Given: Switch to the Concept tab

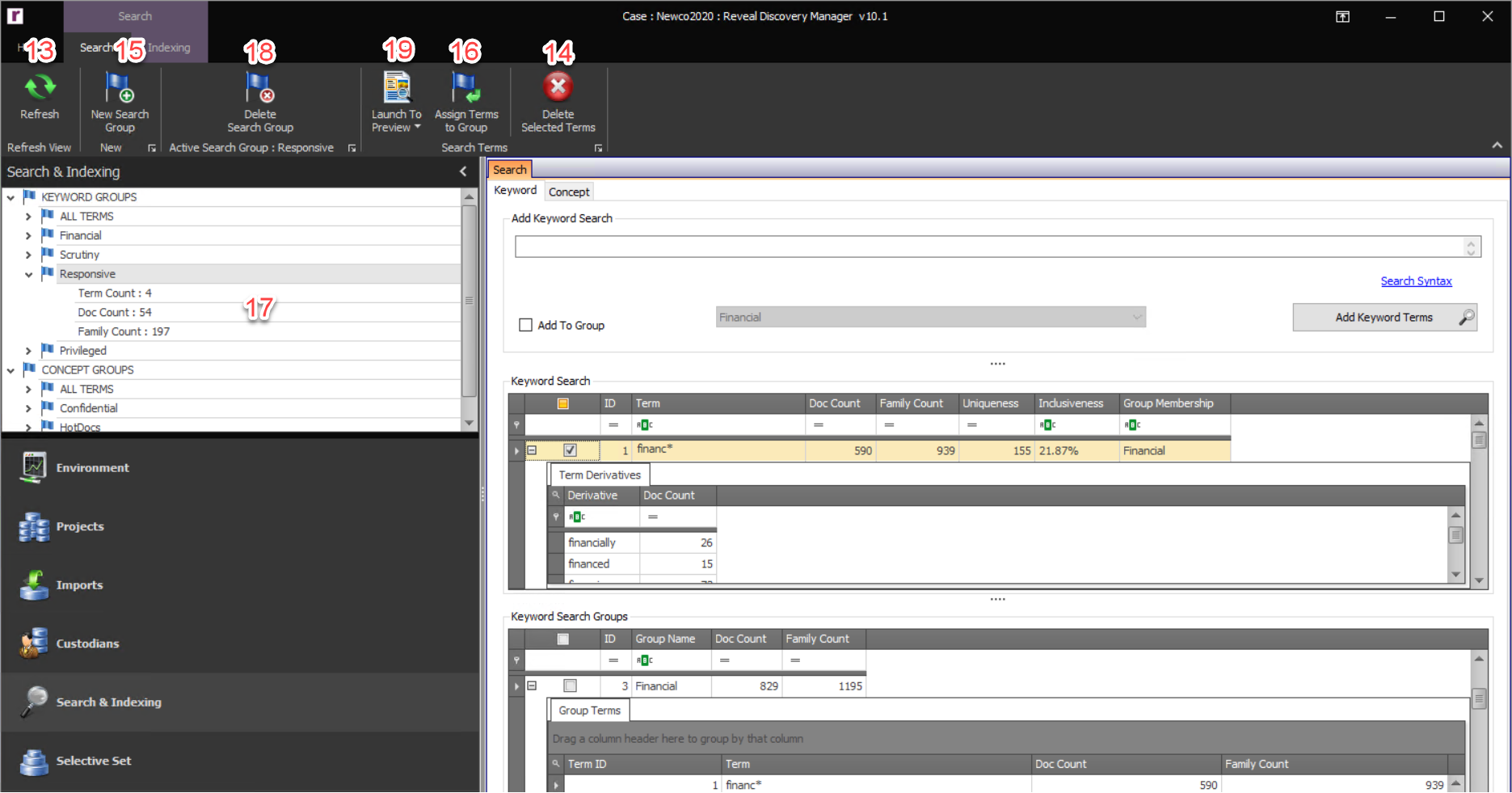Looking at the screenshot, I should tap(569, 192).
